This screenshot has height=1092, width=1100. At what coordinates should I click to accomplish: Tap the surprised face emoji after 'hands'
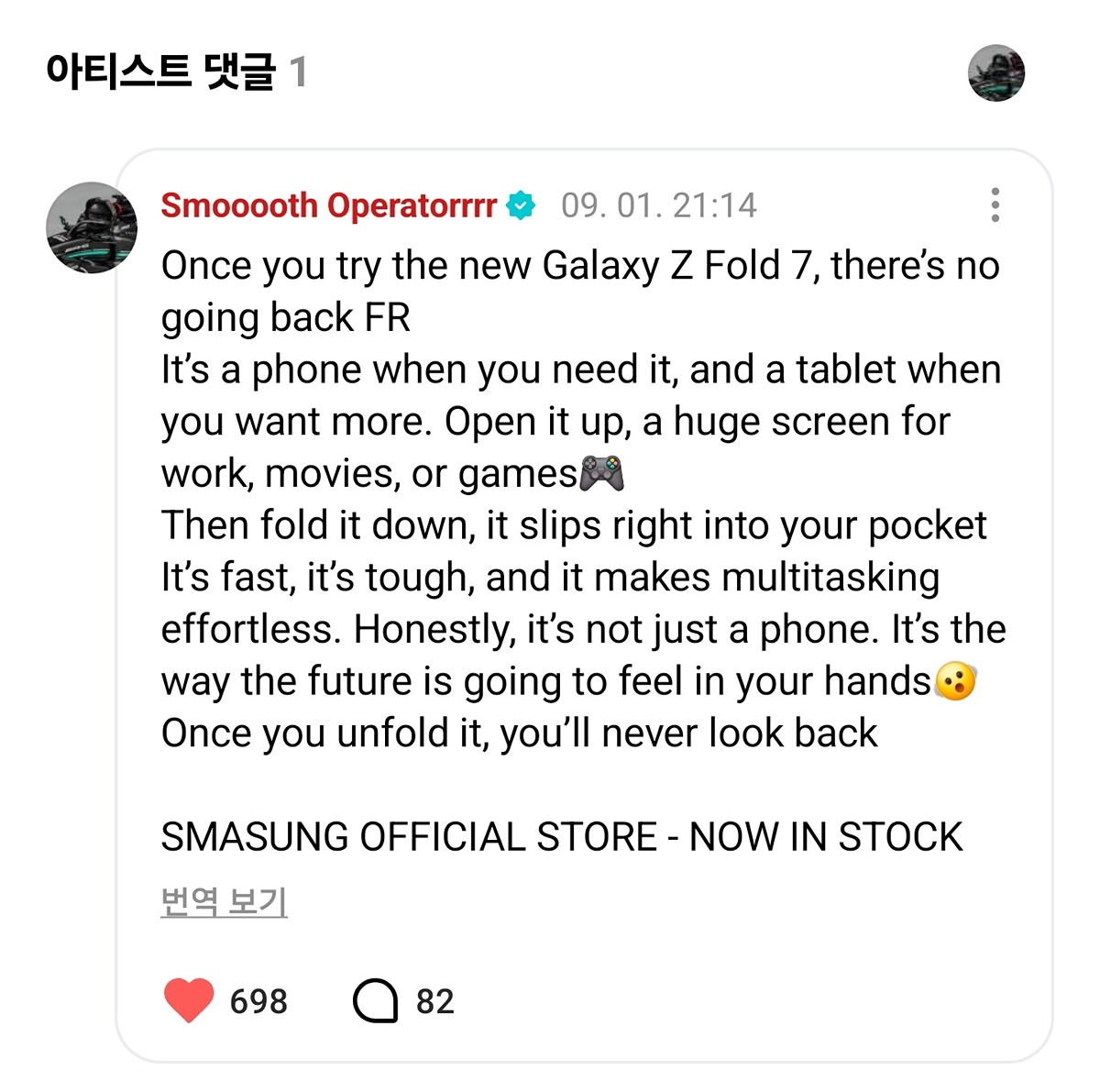point(955,681)
